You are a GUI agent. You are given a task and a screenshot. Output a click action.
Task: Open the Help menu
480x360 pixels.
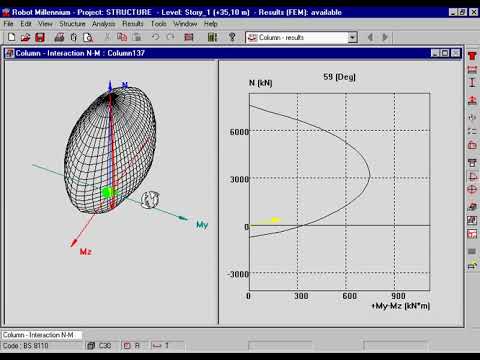(211, 24)
